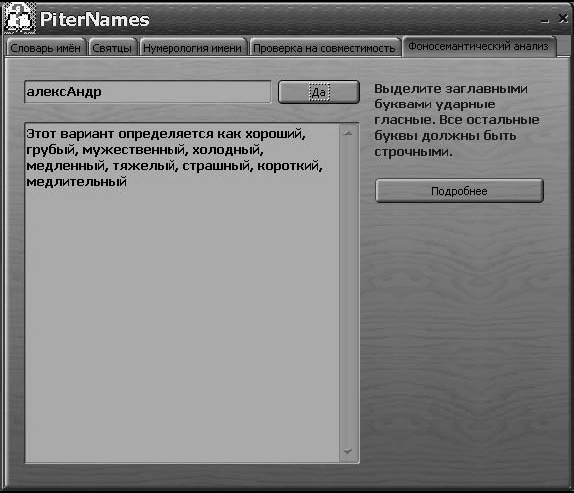Go to Проверка на совместимость tab

(324, 48)
